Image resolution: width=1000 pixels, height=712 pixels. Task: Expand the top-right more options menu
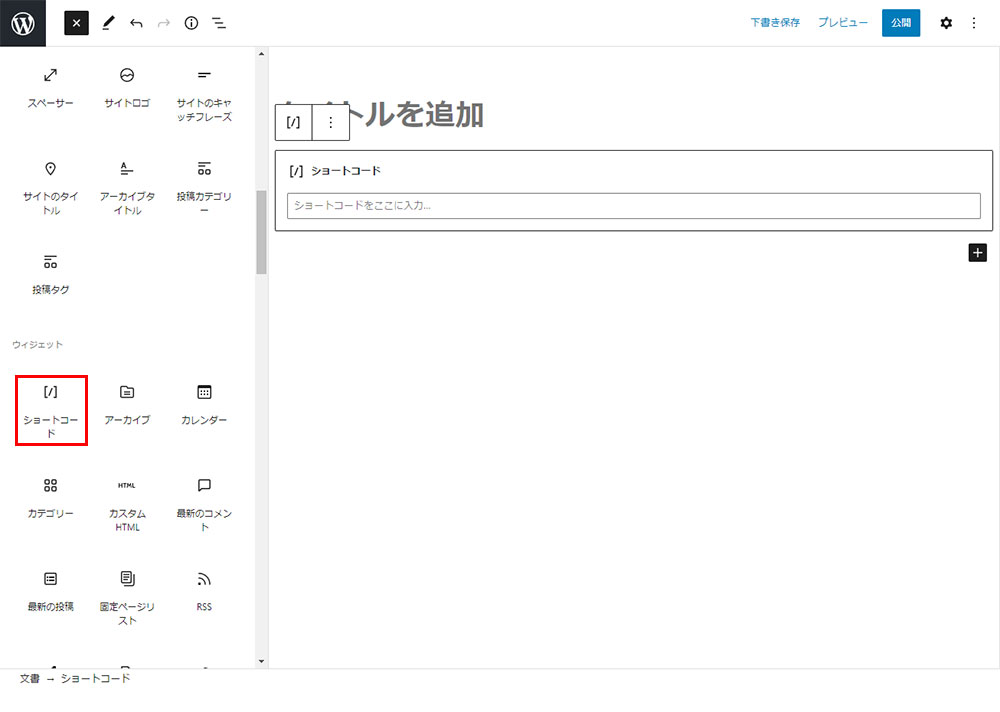[x=974, y=23]
